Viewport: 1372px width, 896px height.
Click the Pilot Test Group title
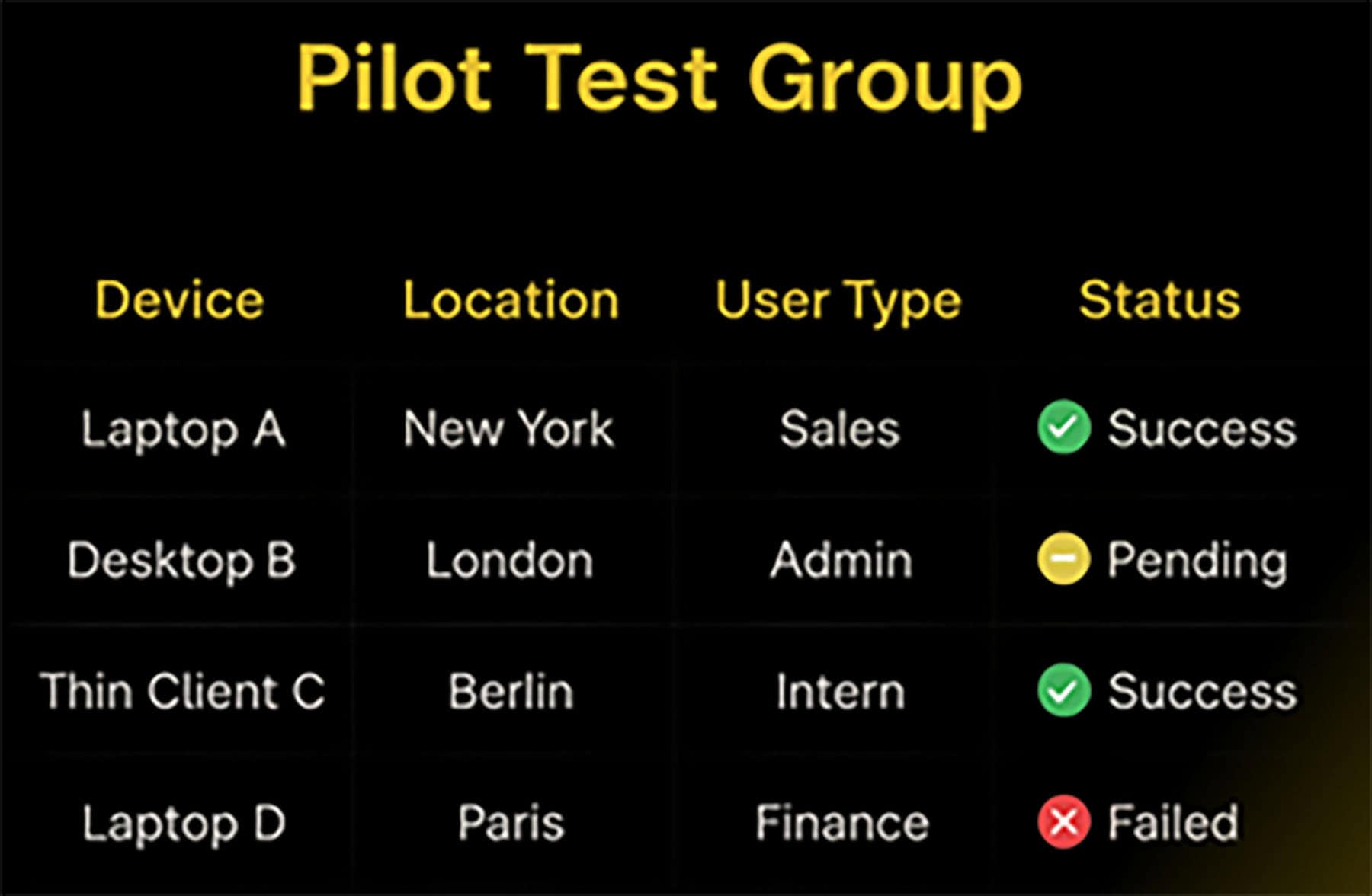click(x=659, y=78)
